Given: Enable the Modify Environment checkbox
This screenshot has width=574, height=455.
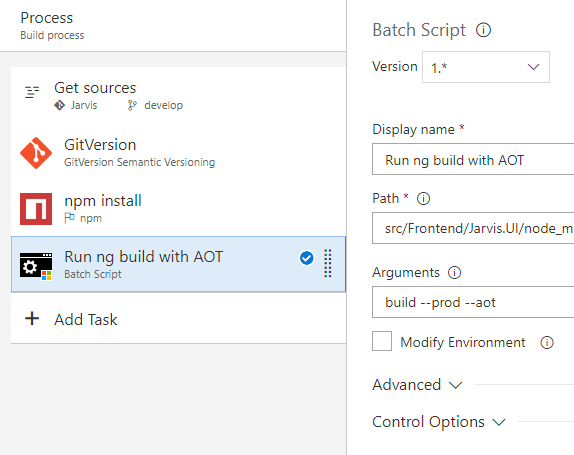Looking at the screenshot, I should (x=382, y=341).
